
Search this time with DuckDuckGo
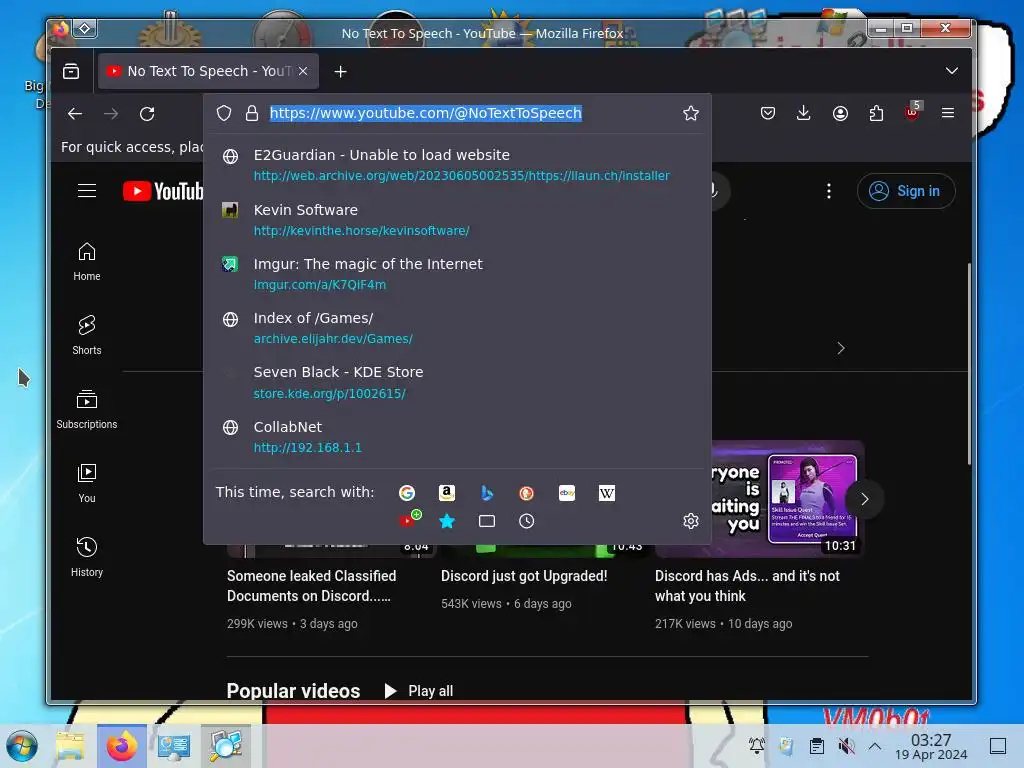526,493
